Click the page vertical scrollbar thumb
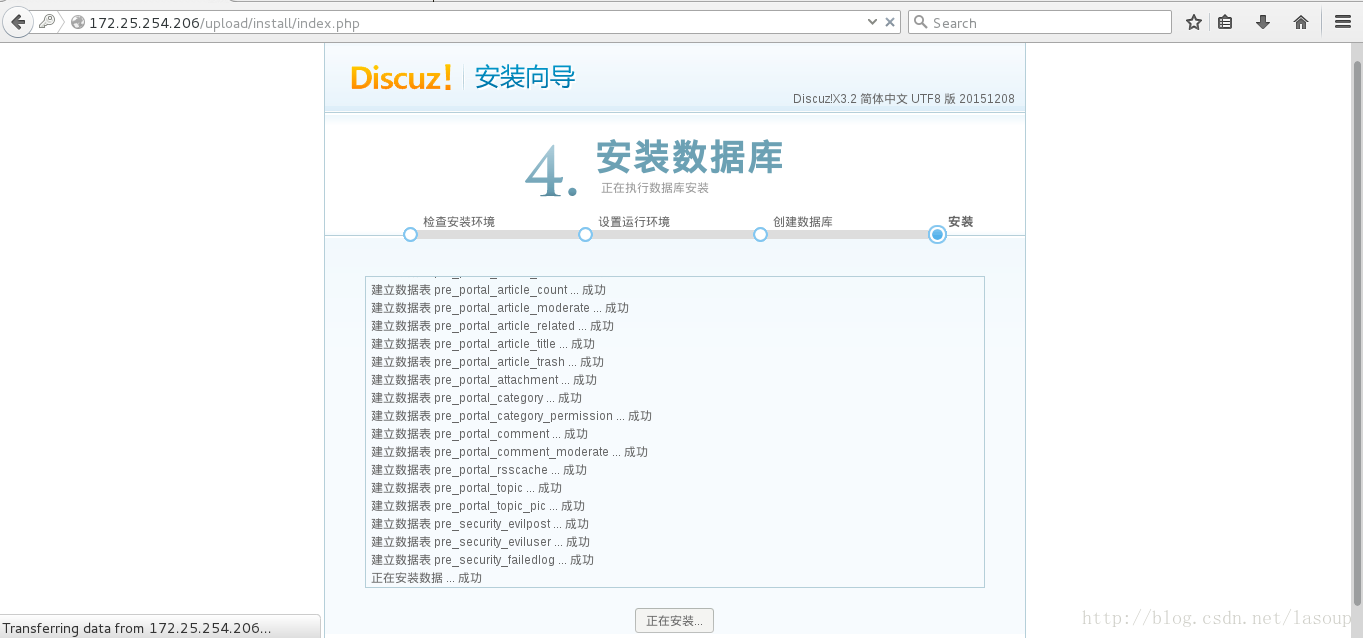 [x=1356, y=335]
